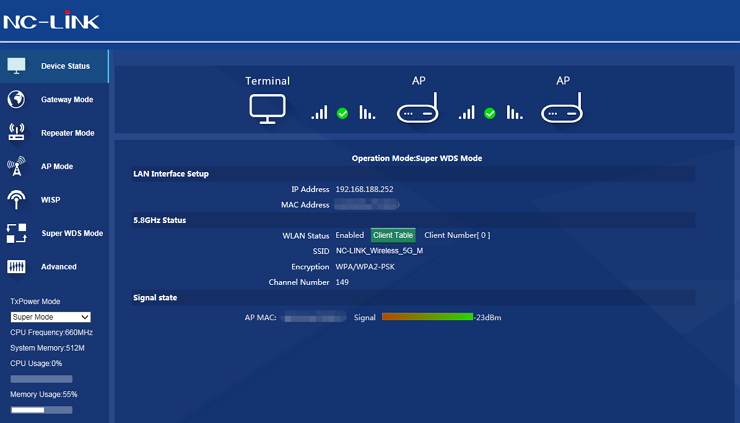Screen dimensions: 740x423
Task: Open the TxPower Mode dropdown
Action: pyautogui.click(x=50, y=317)
